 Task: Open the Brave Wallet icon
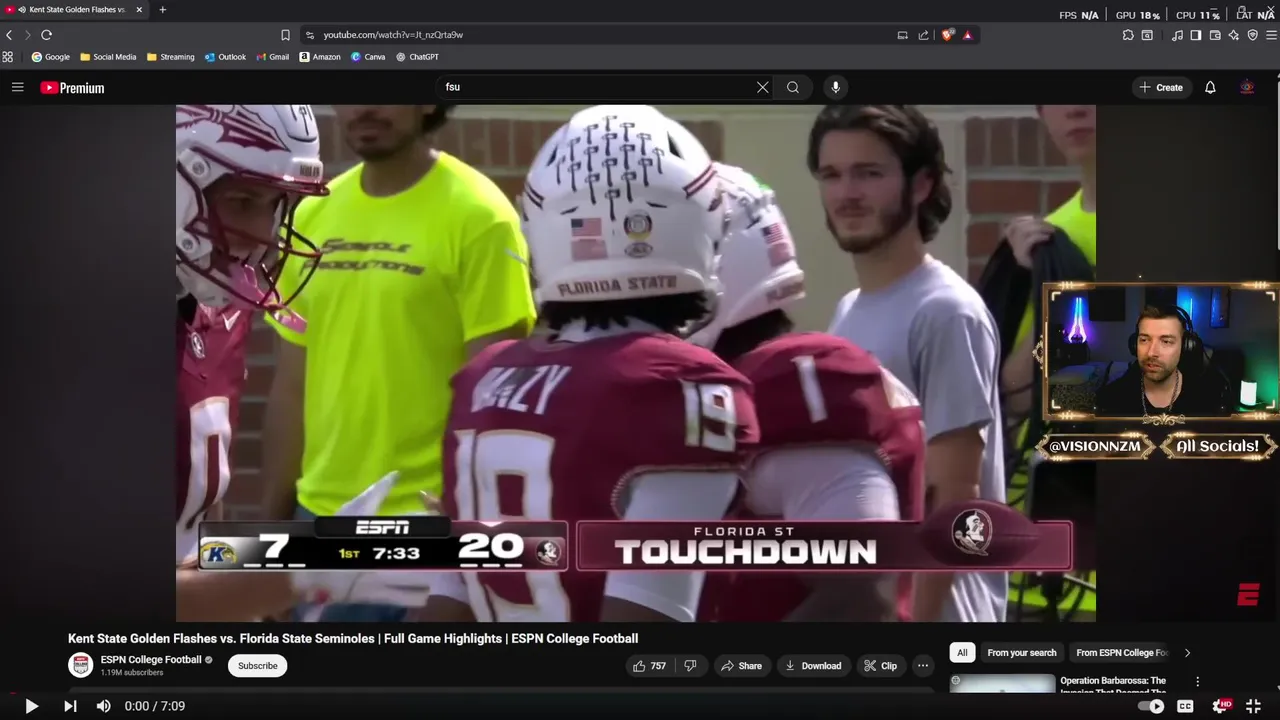(x=1215, y=35)
